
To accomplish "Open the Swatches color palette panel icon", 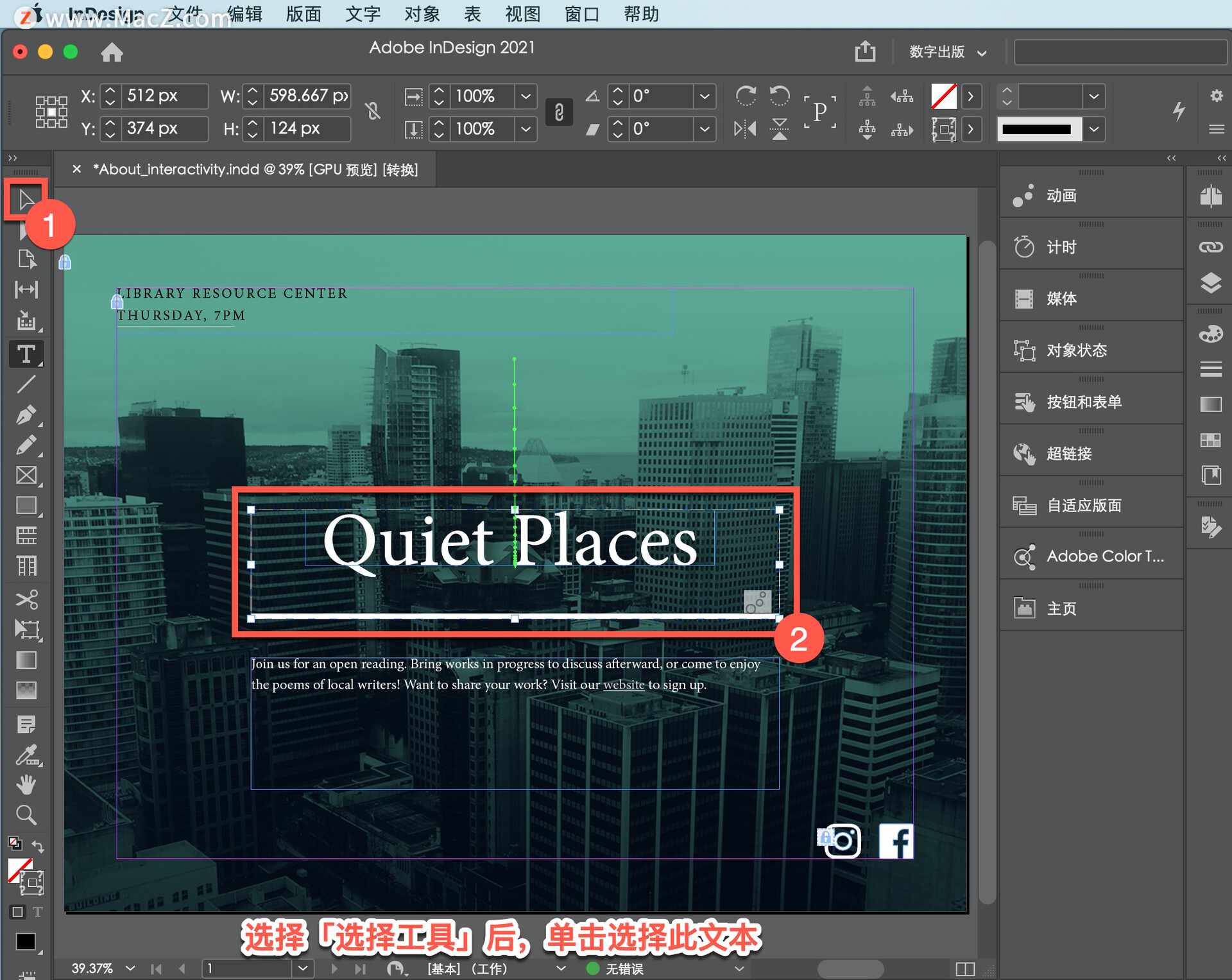I will point(1211,333).
